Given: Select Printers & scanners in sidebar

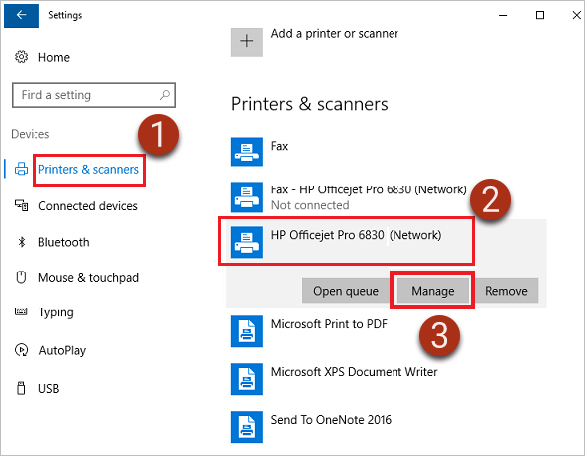Looking at the screenshot, I should [88, 169].
